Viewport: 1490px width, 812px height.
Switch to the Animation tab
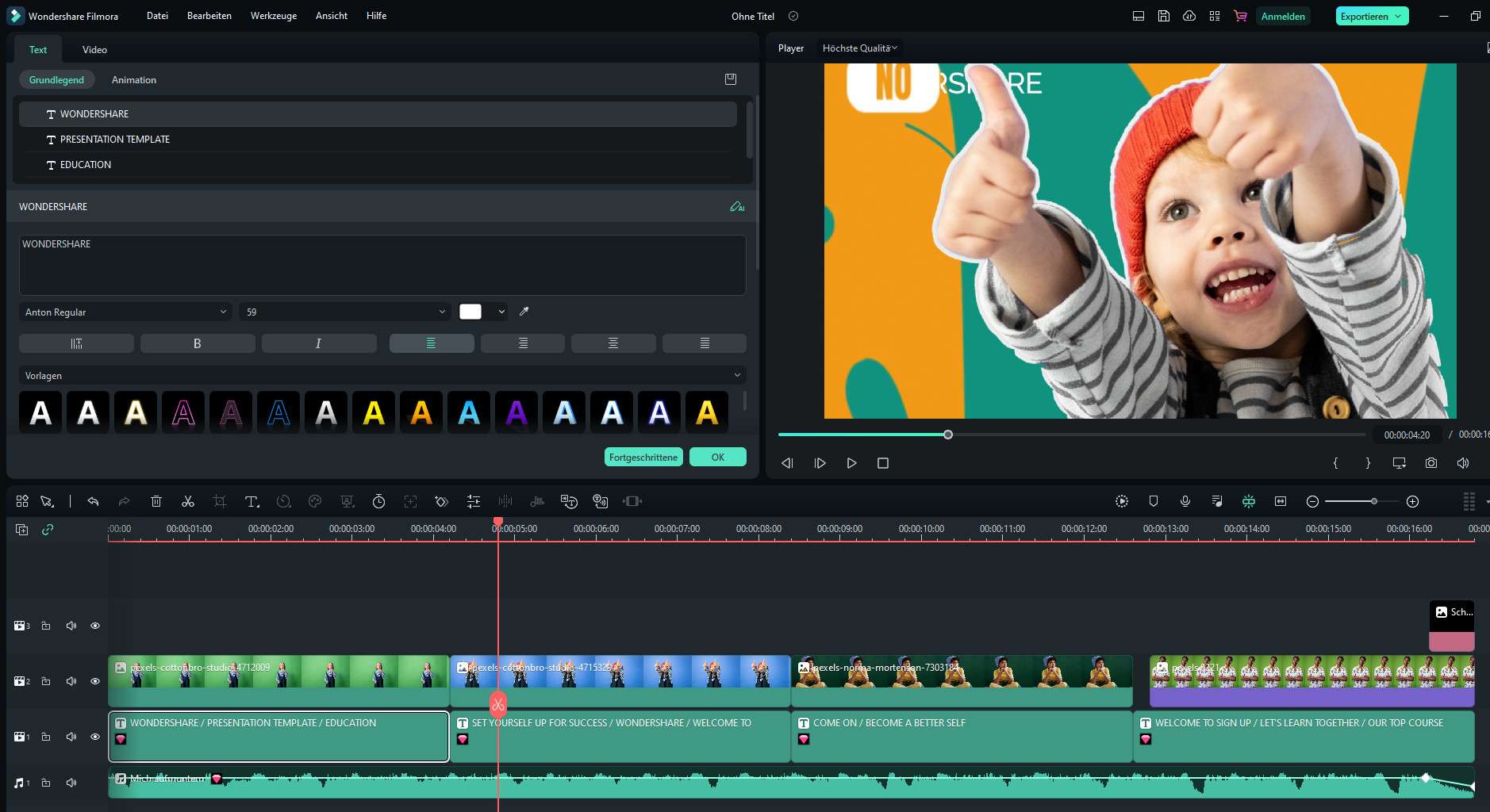134,80
